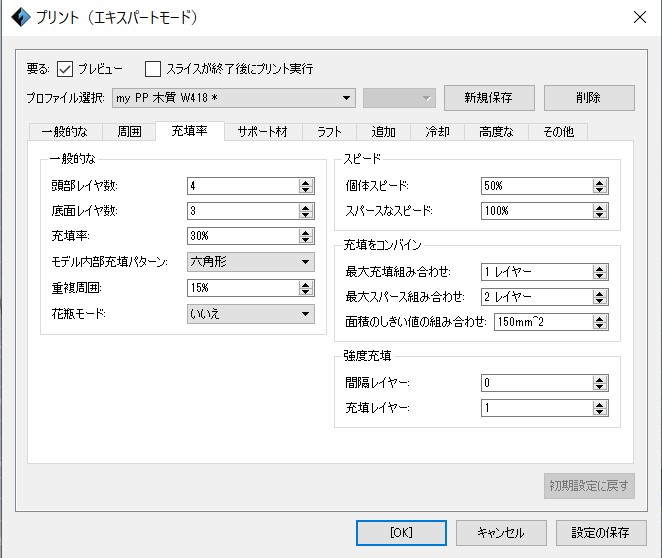Viewport: 662px width, 558px height.
Task: Increase 最大スパース組み合わせ with up arrow
Action: pyautogui.click(x=600, y=293)
